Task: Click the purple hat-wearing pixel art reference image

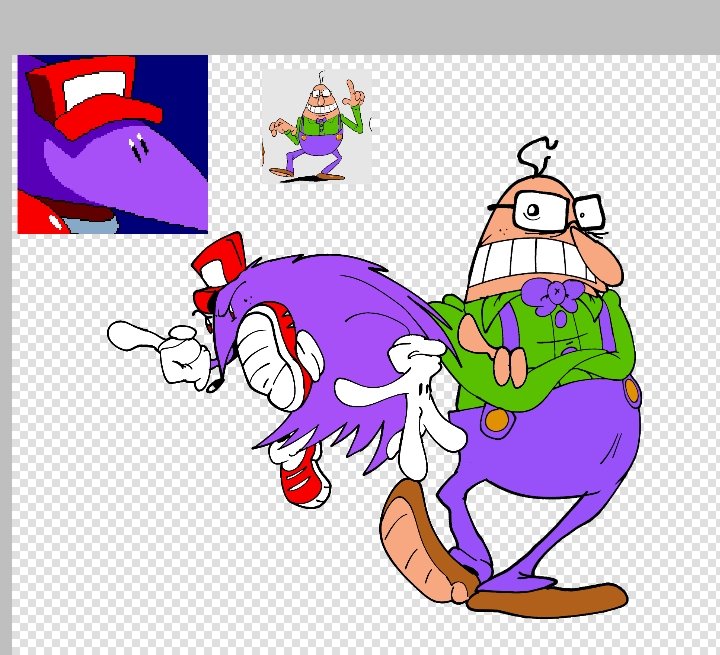Action: click(x=112, y=144)
